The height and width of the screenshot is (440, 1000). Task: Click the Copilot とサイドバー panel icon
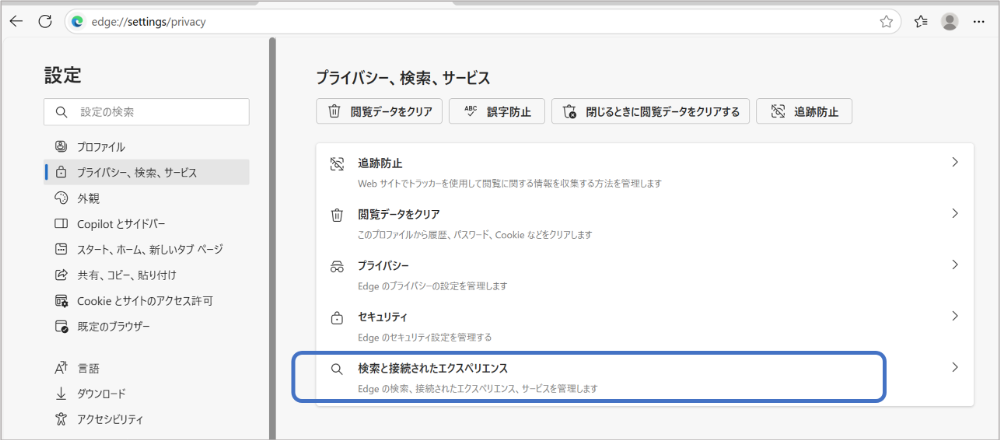[61, 224]
